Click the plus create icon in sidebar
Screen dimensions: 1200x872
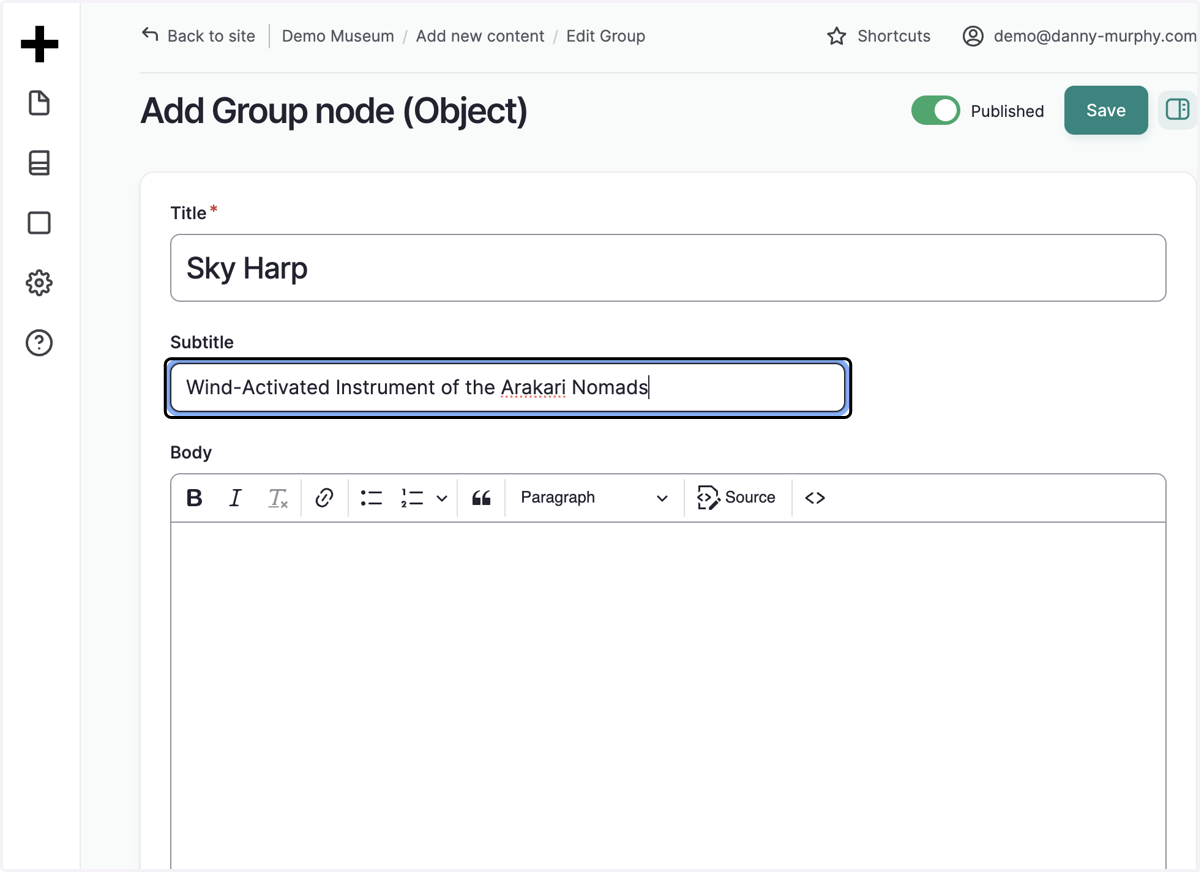pos(39,44)
